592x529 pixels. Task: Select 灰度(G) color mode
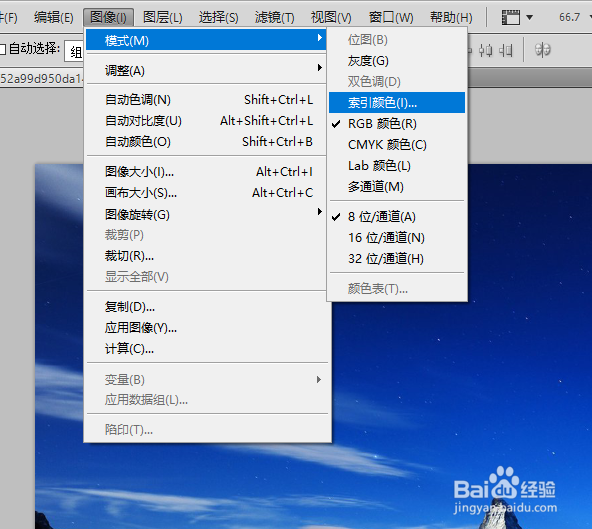click(397, 61)
